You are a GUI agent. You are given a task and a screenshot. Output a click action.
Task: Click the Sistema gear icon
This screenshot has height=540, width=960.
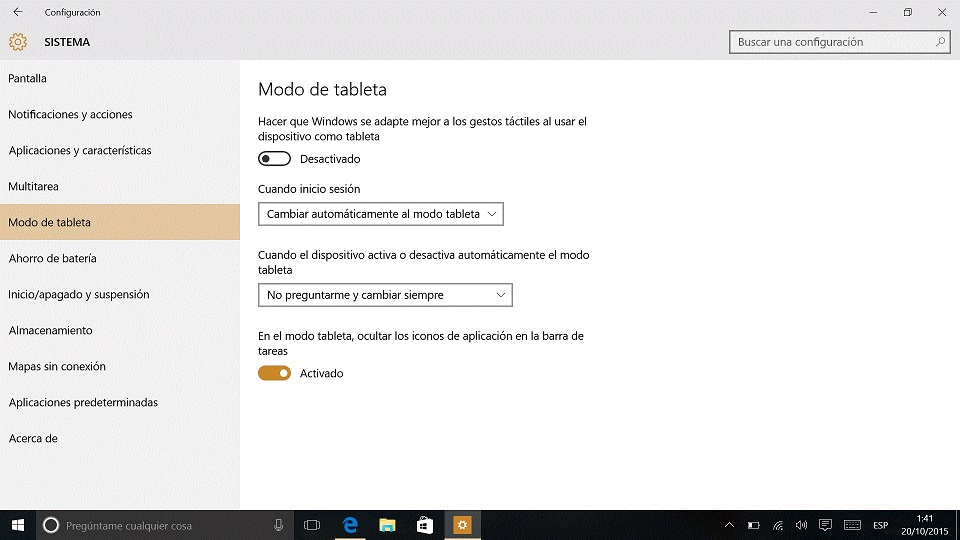(x=18, y=42)
